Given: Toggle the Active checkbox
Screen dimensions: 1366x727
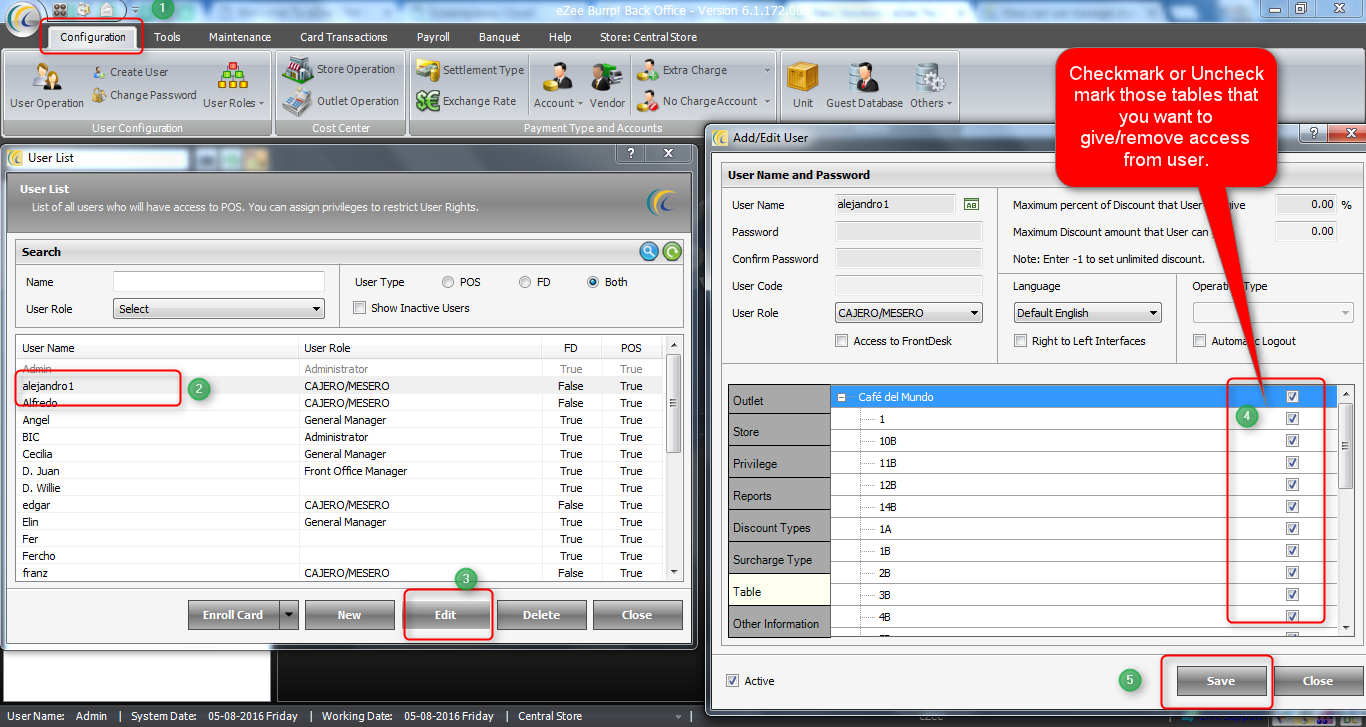Looking at the screenshot, I should tap(733, 681).
